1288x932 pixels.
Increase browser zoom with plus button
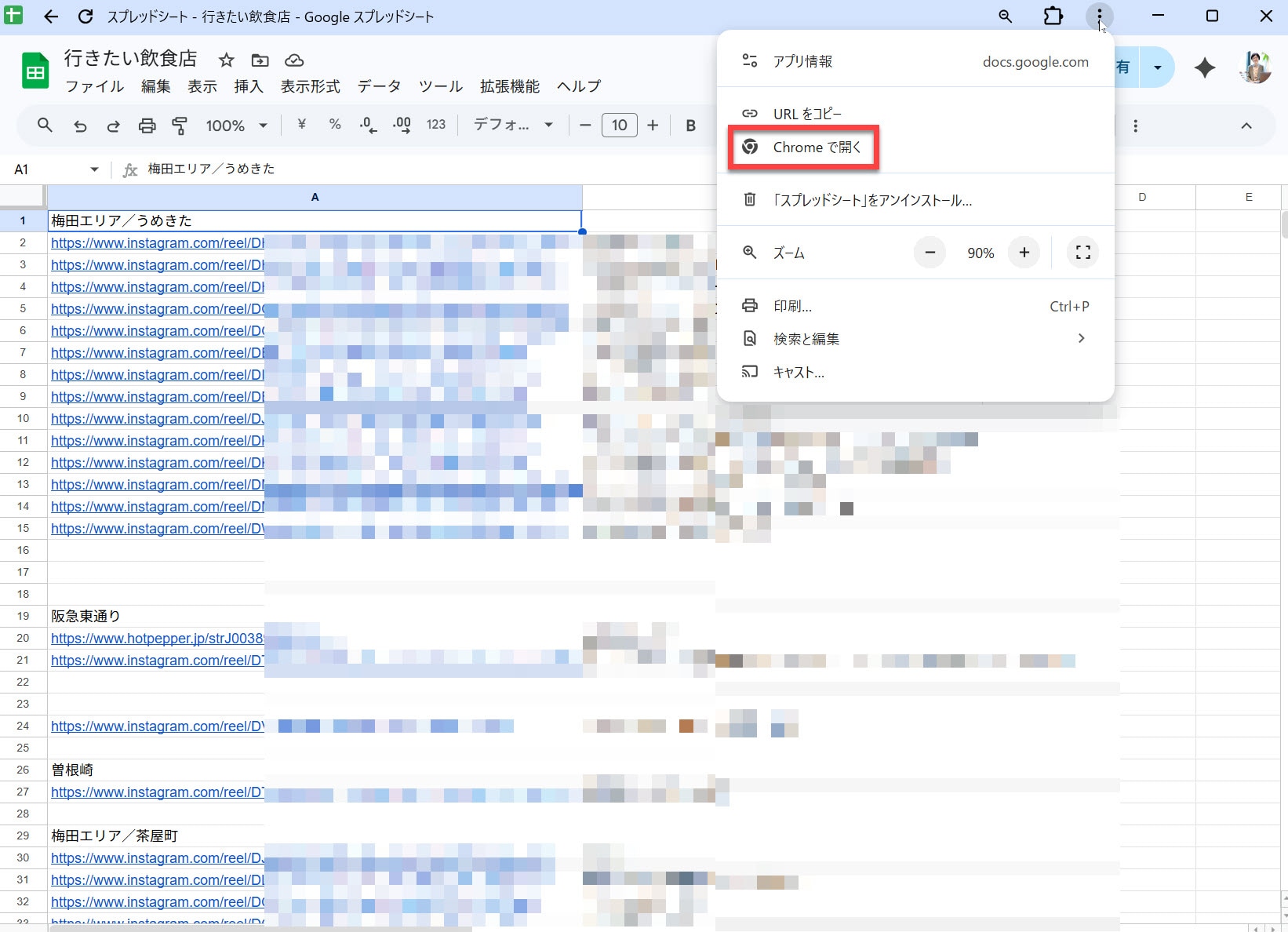(1024, 253)
